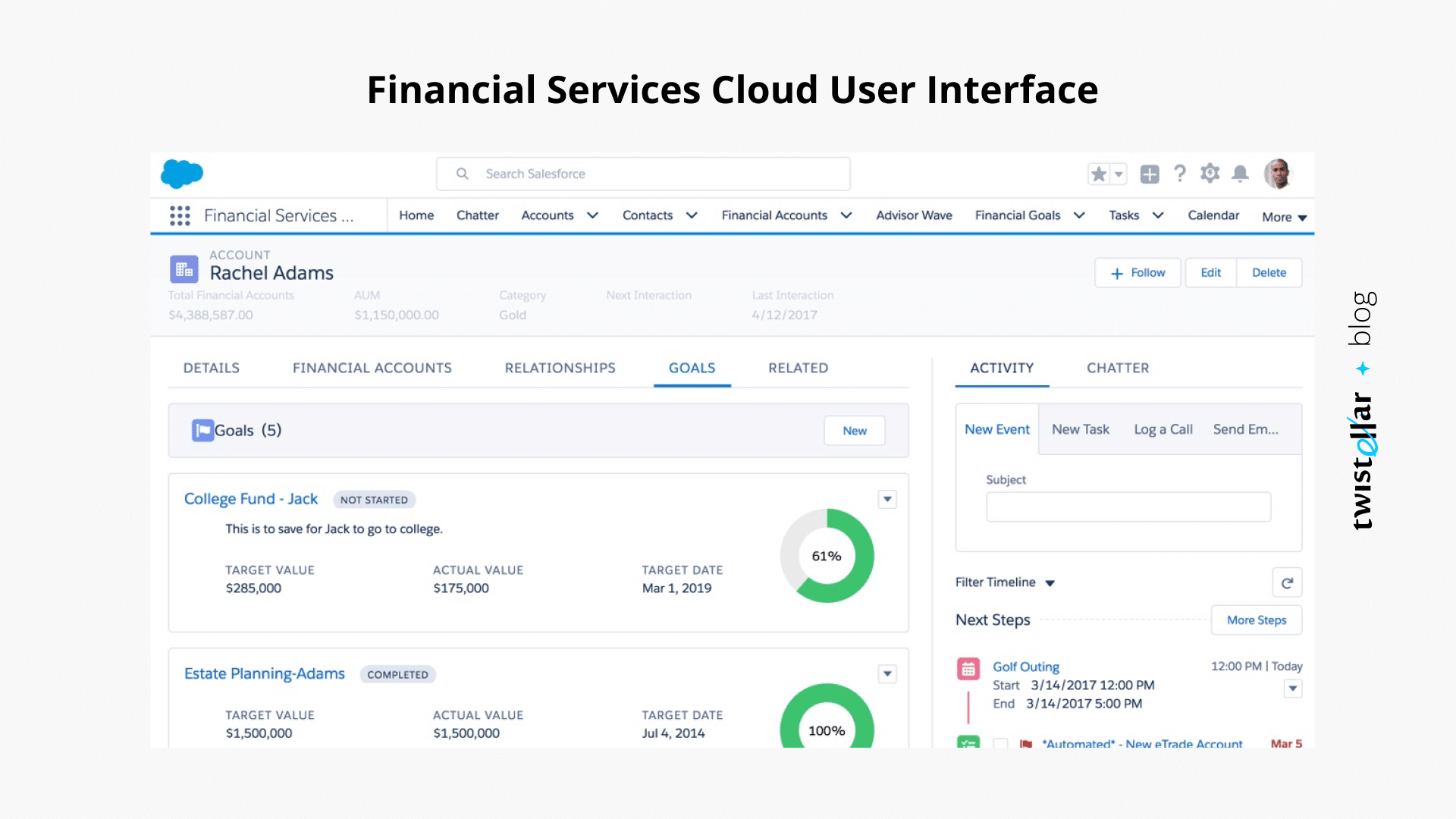
Task: Click the Edit account button
Action: pos(1211,273)
